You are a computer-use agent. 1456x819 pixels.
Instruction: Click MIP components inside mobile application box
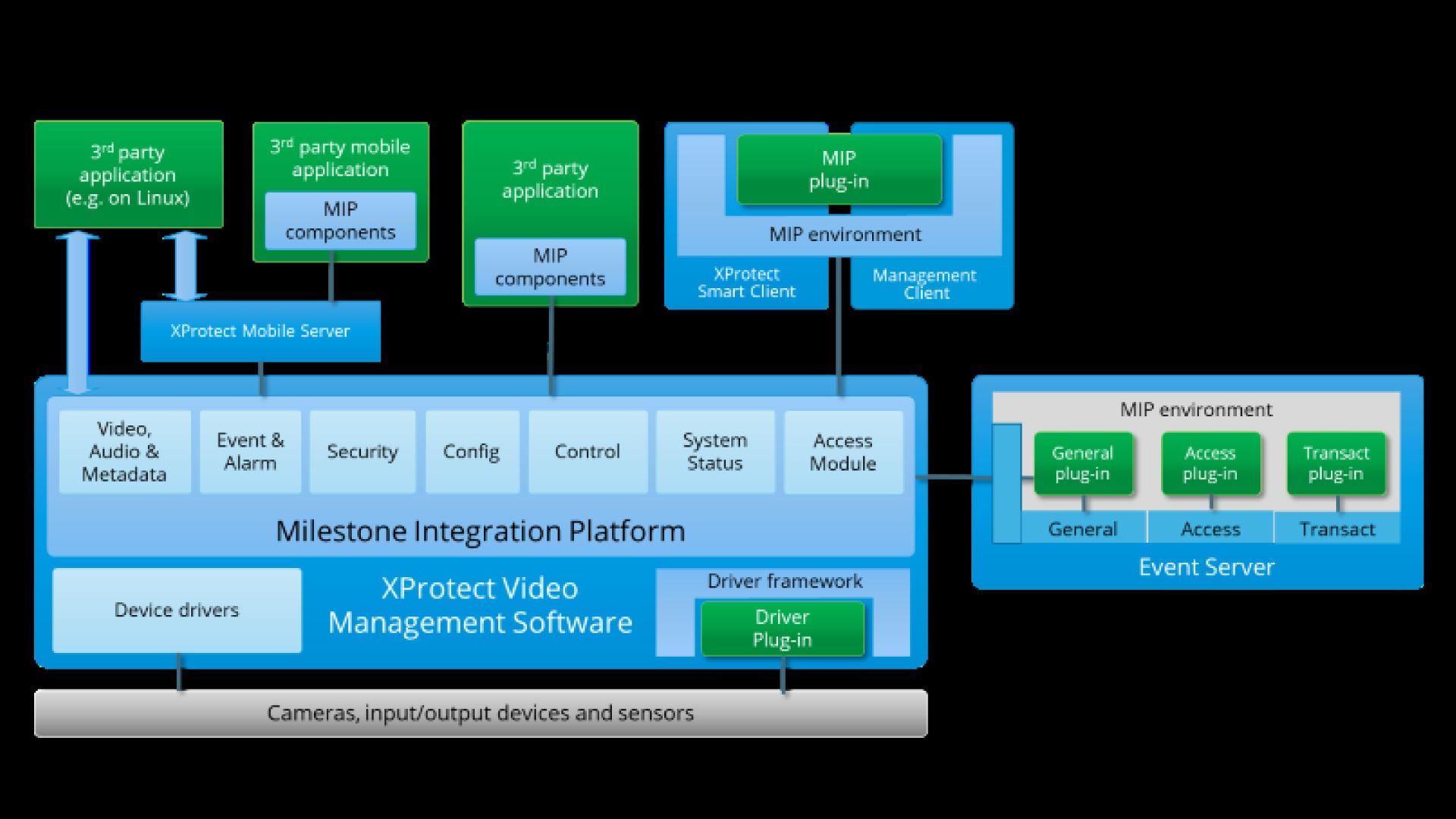click(x=340, y=221)
